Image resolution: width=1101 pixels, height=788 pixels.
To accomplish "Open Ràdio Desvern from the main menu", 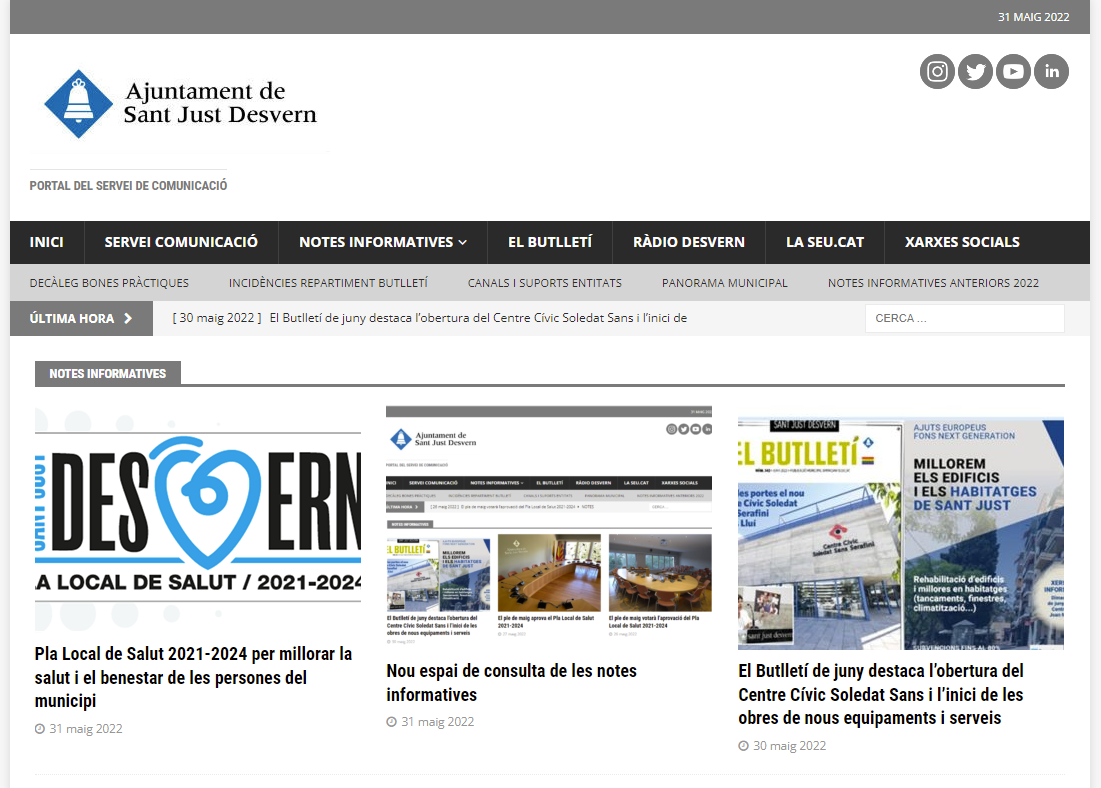I will click(x=689, y=242).
